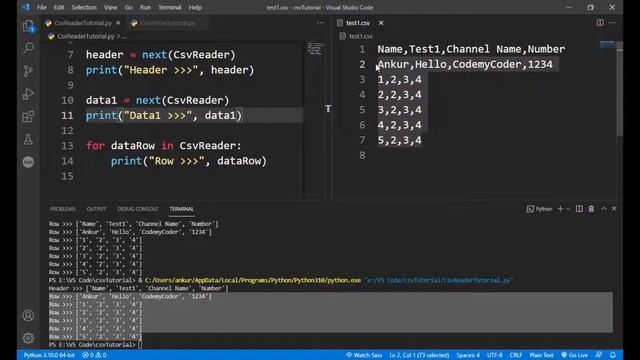This screenshot has width=640, height=360.
Task: Click the code minimap in left editor
Action: (x=316, y=49)
